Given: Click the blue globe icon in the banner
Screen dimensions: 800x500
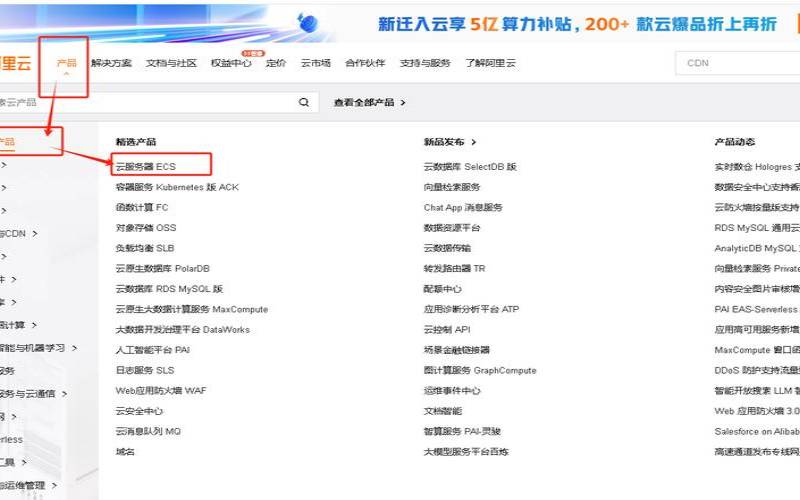Looking at the screenshot, I should click(x=307, y=23).
